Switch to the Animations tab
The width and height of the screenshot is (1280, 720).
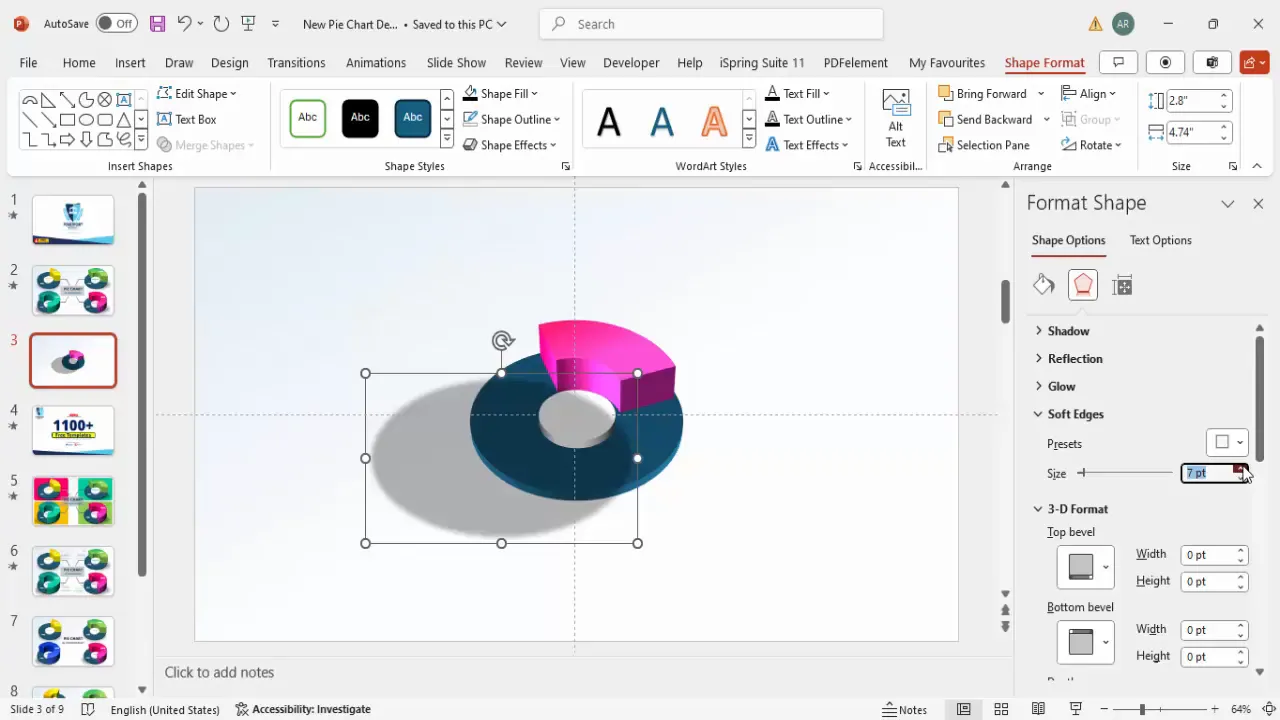pos(376,62)
